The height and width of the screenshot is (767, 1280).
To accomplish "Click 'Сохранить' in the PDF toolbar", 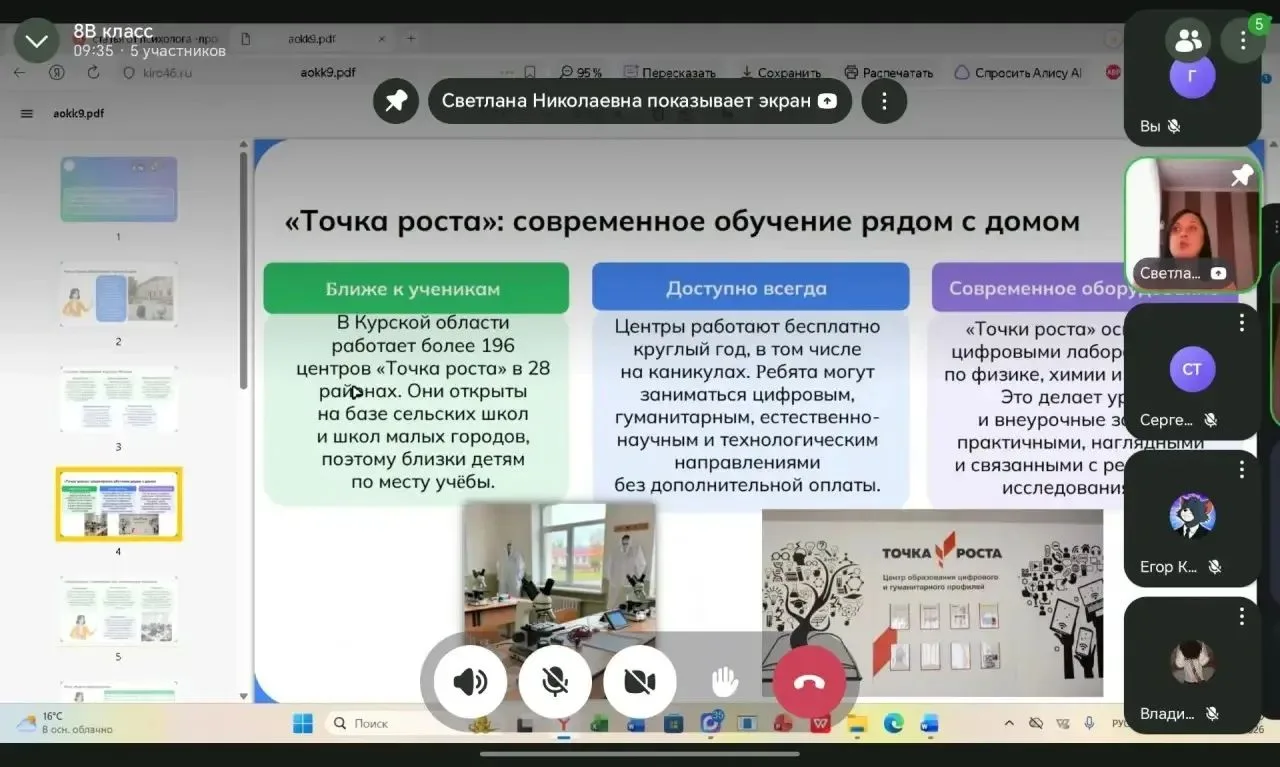I will (780, 73).
